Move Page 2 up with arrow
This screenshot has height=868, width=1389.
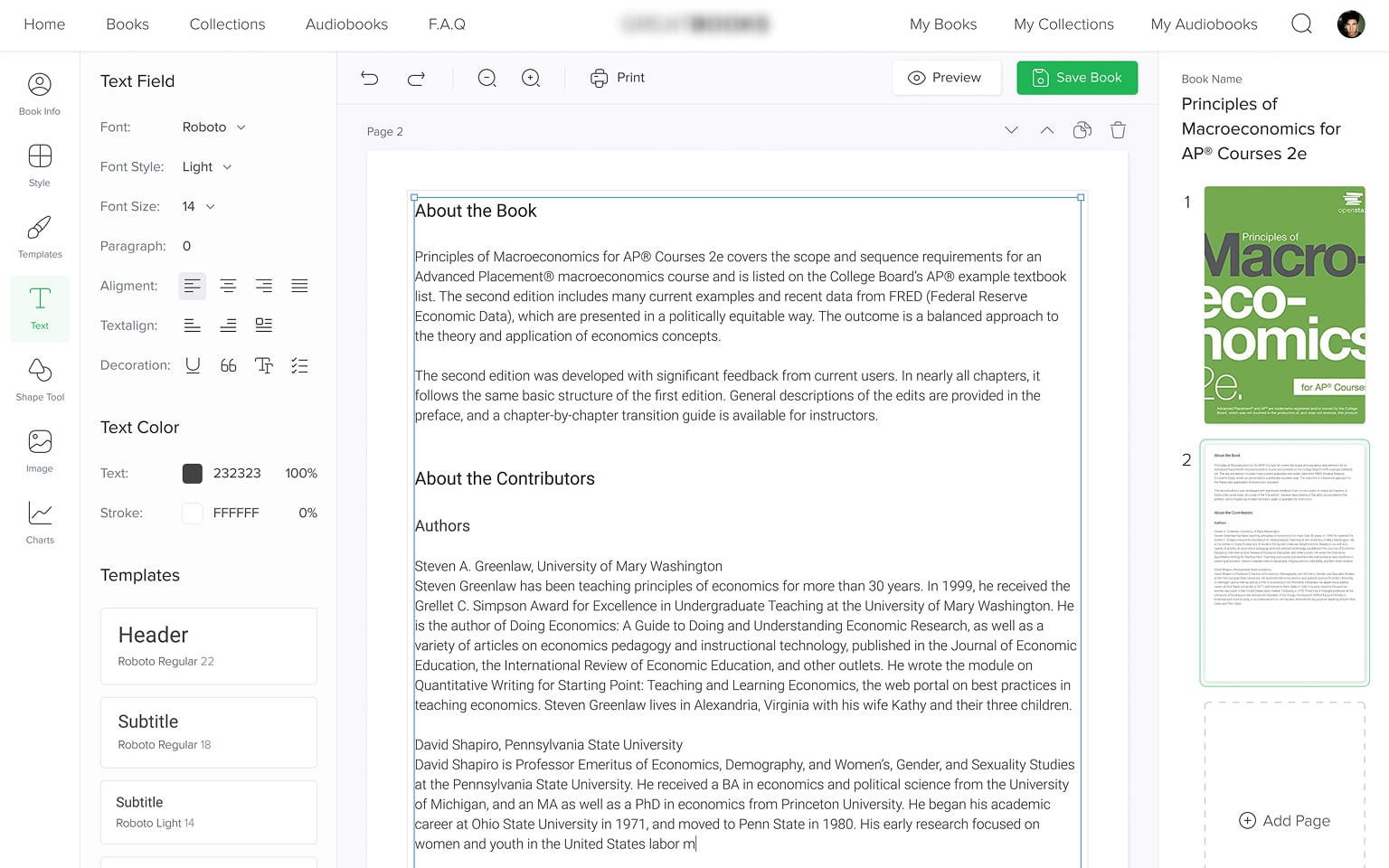pyautogui.click(x=1046, y=130)
